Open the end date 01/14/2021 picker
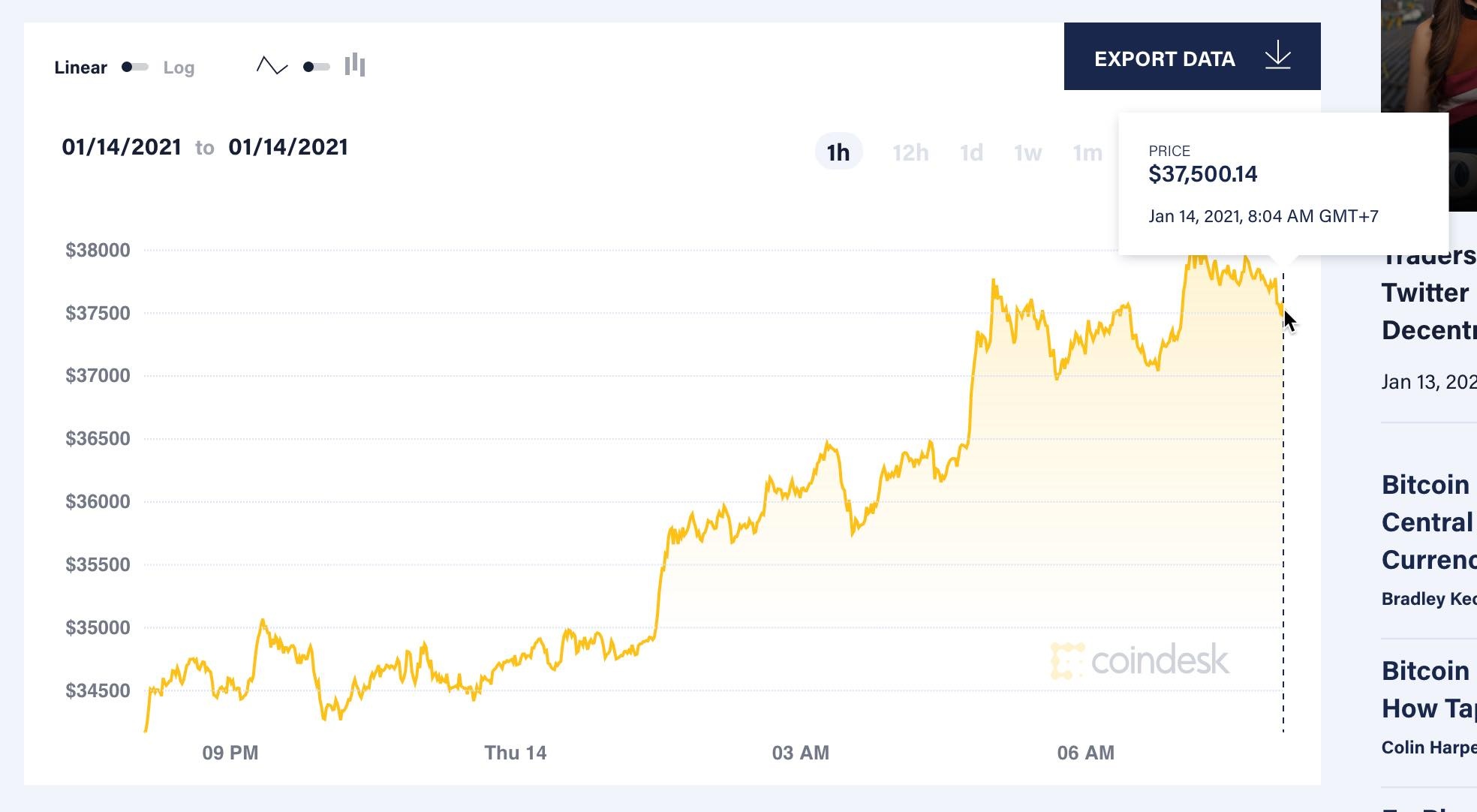Screen dimensions: 1477x812 tap(287, 146)
